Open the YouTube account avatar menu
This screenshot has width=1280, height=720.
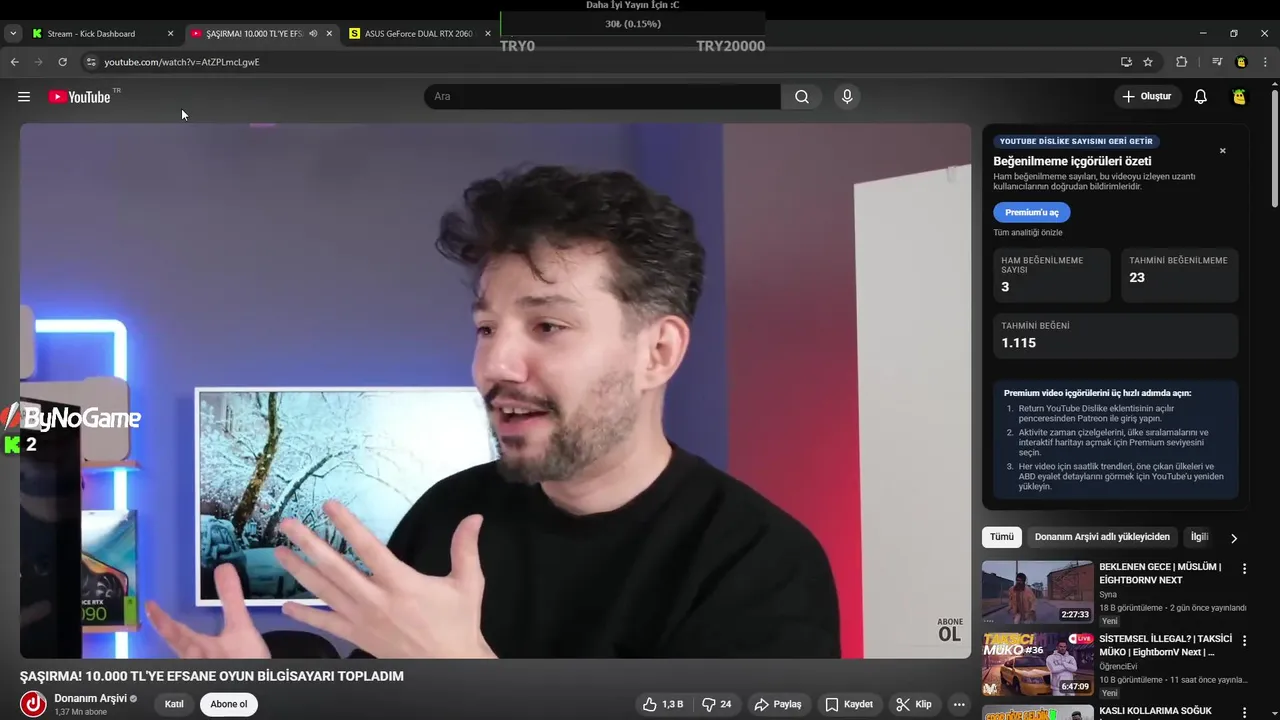tap(1239, 97)
